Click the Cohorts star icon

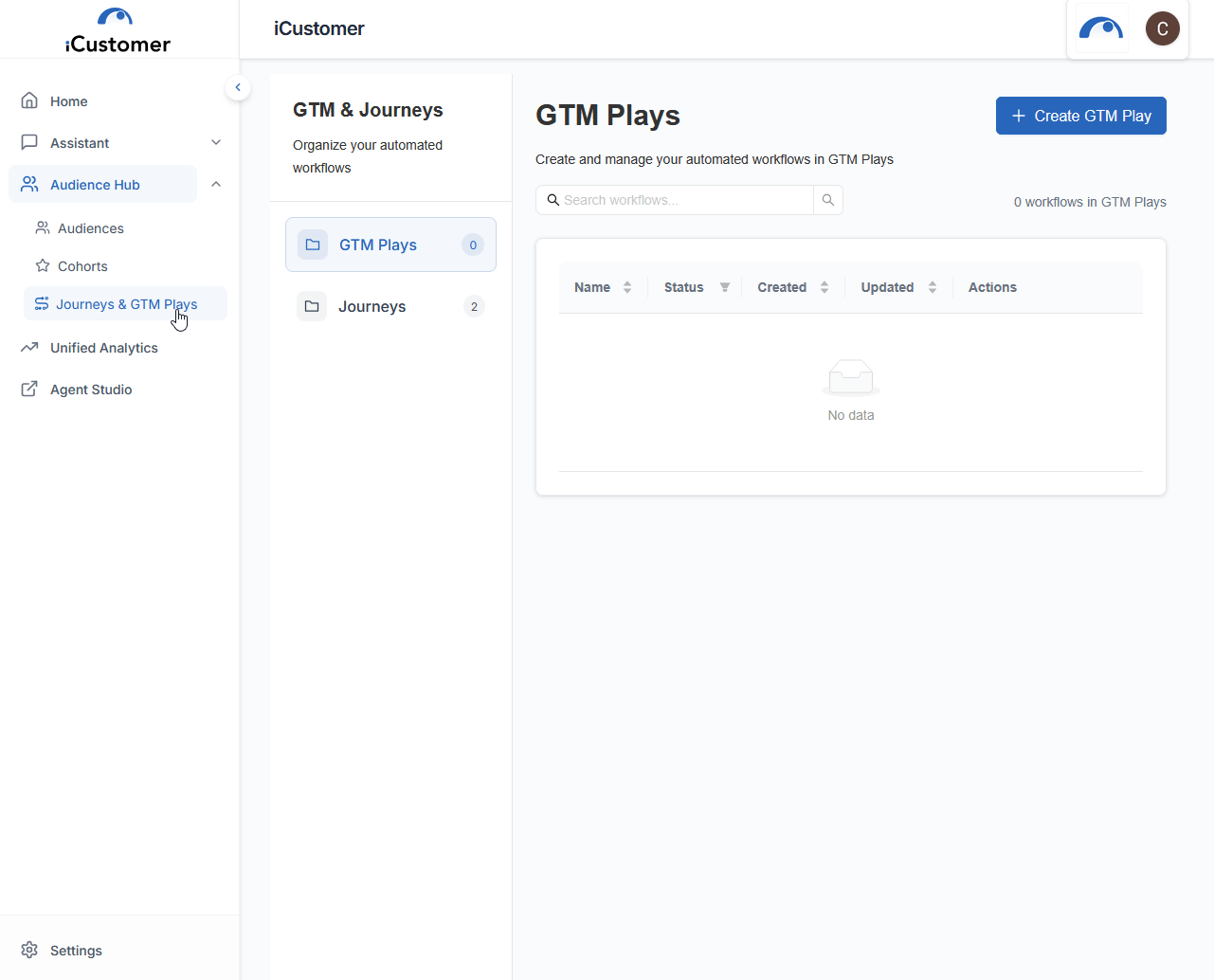tap(43, 265)
